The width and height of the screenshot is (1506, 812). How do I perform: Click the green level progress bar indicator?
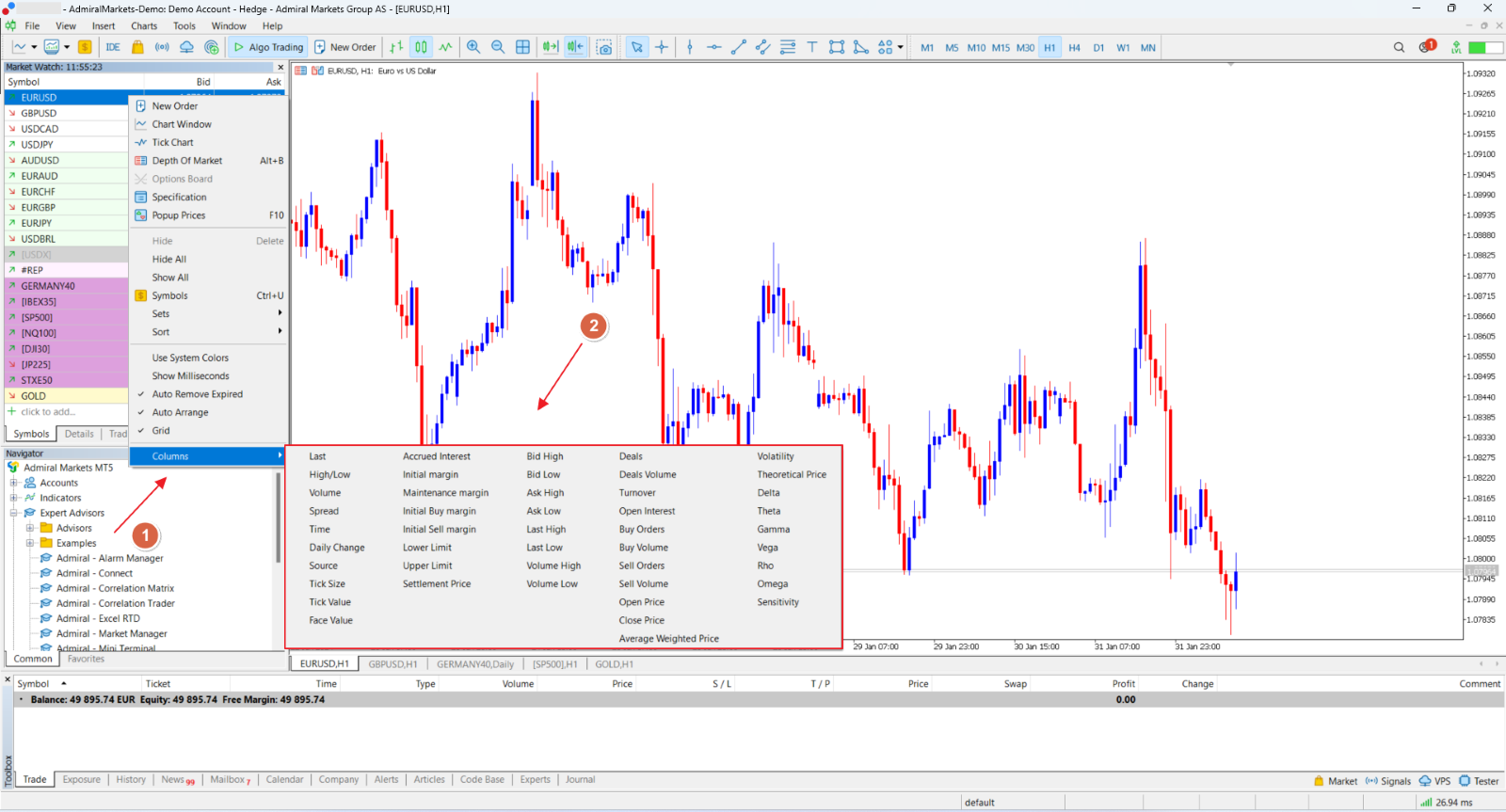click(1485, 47)
